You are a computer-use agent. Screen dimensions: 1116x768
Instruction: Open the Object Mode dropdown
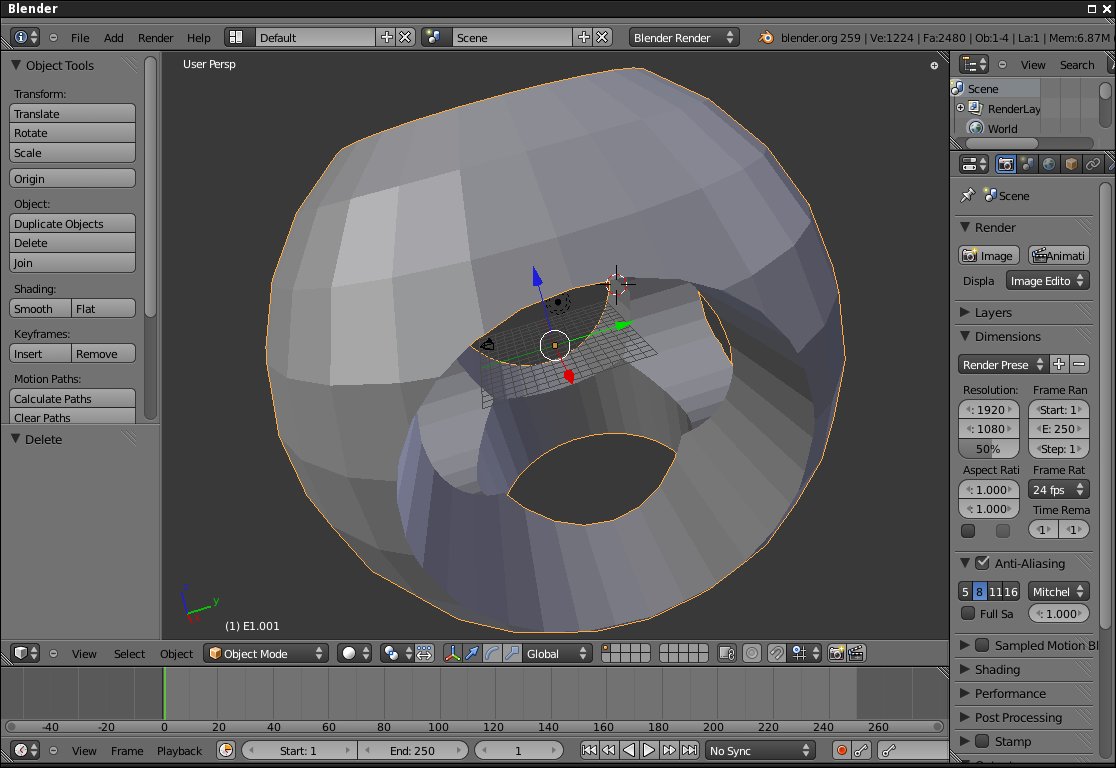266,653
